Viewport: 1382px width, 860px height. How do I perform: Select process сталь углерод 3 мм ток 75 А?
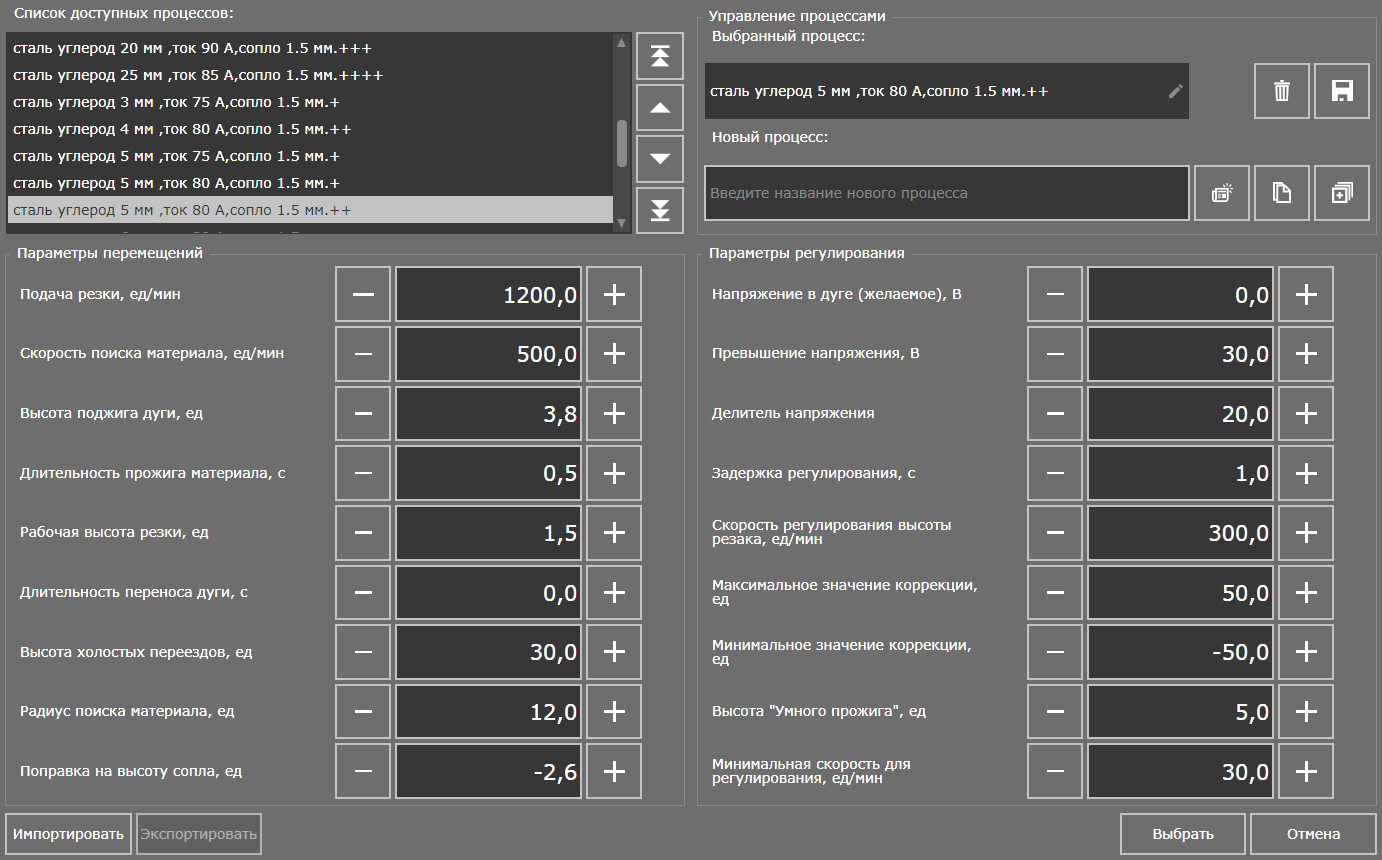pos(310,102)
